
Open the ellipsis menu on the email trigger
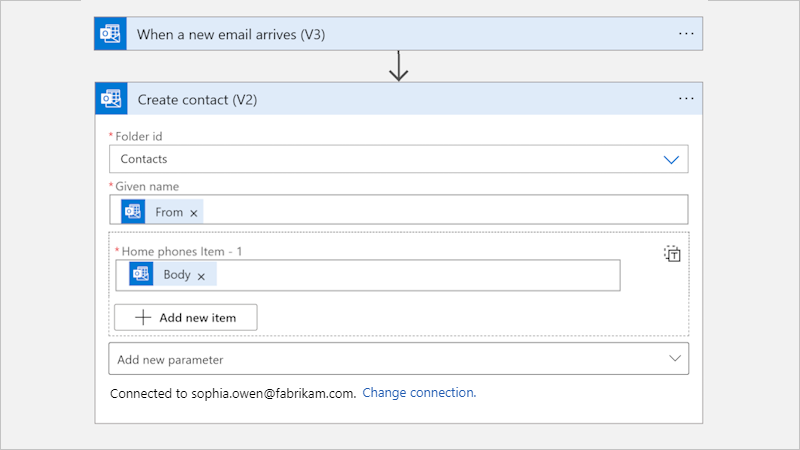pyautogui.click(x=686, y=34)
